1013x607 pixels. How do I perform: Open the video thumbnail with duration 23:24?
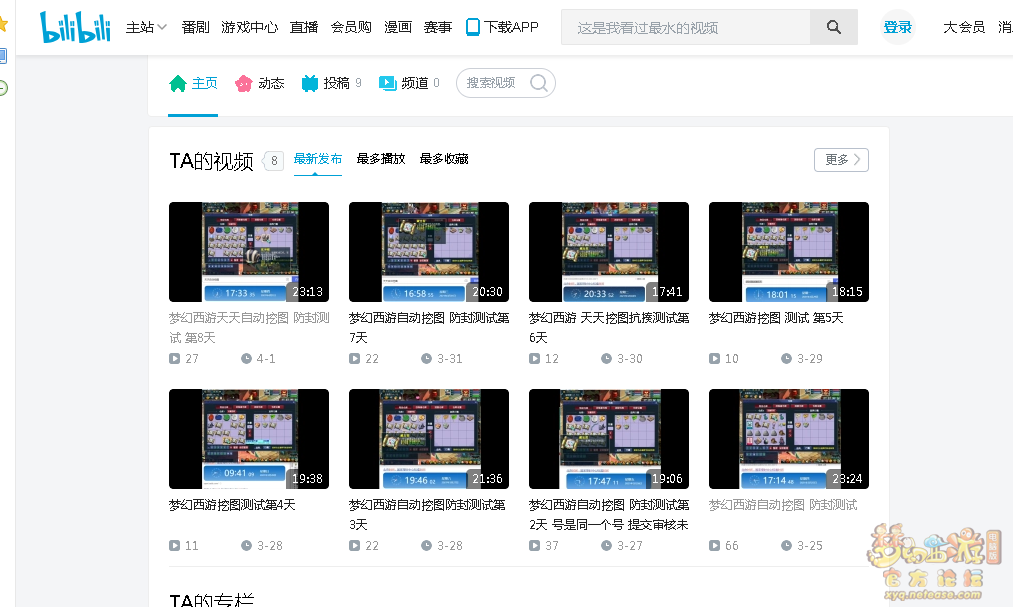click(x=789, y=439)
